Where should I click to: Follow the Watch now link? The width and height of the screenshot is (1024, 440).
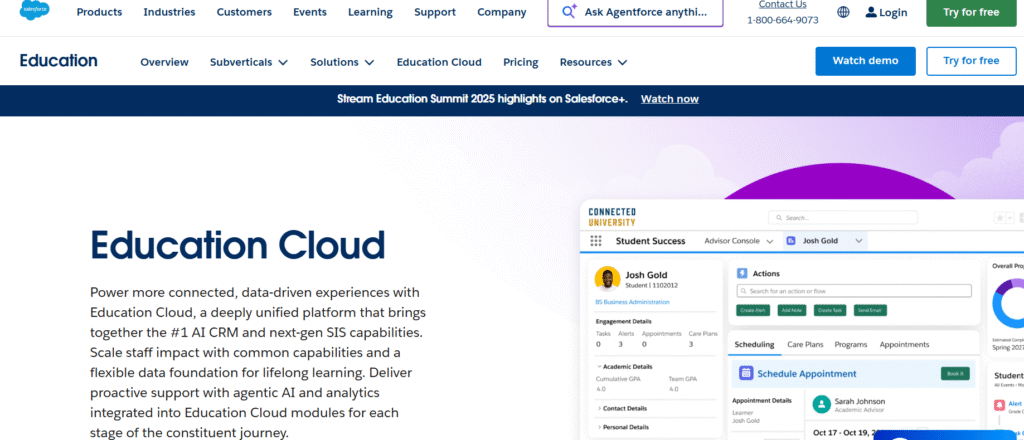[669, 99]
